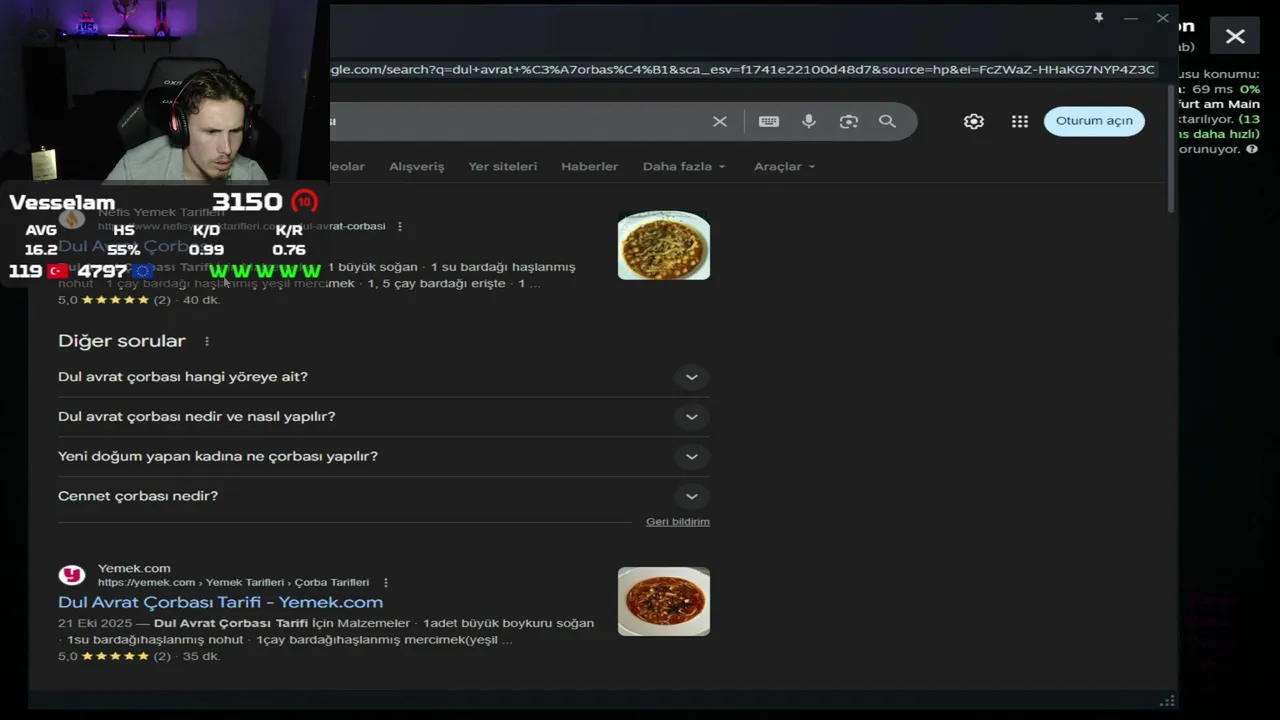Switch to the Alışveriş tab
Image resolution: width=1280 pixels, height=720 pixels.
coord(416,166)
